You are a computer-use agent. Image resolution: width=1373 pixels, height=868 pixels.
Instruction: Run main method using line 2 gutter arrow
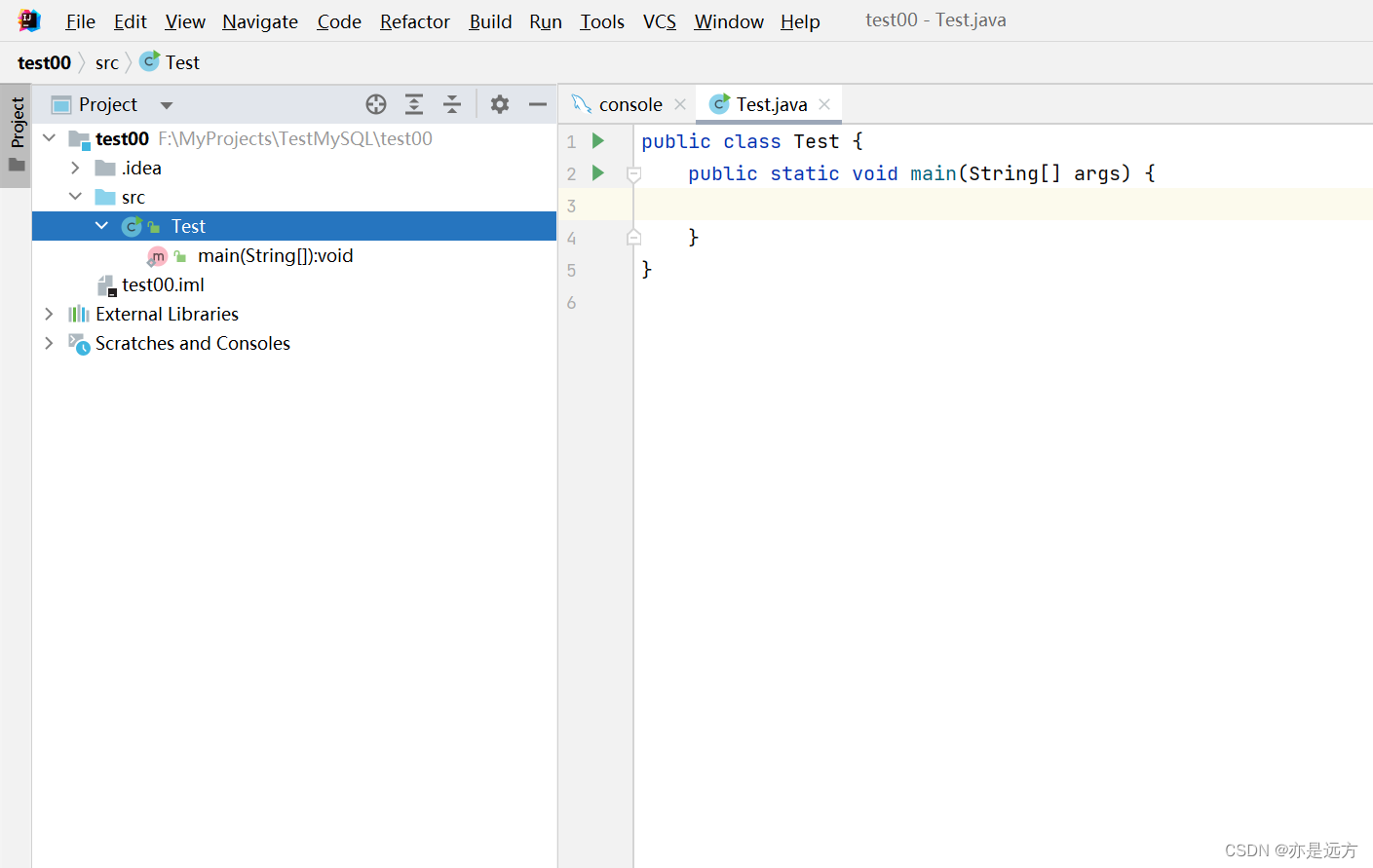(598, 173)
